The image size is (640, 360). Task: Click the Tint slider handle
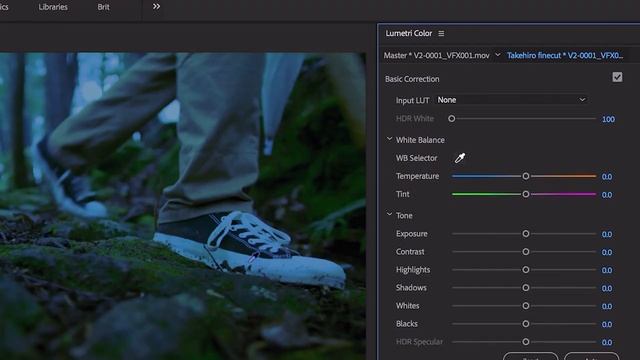point(526,194)
